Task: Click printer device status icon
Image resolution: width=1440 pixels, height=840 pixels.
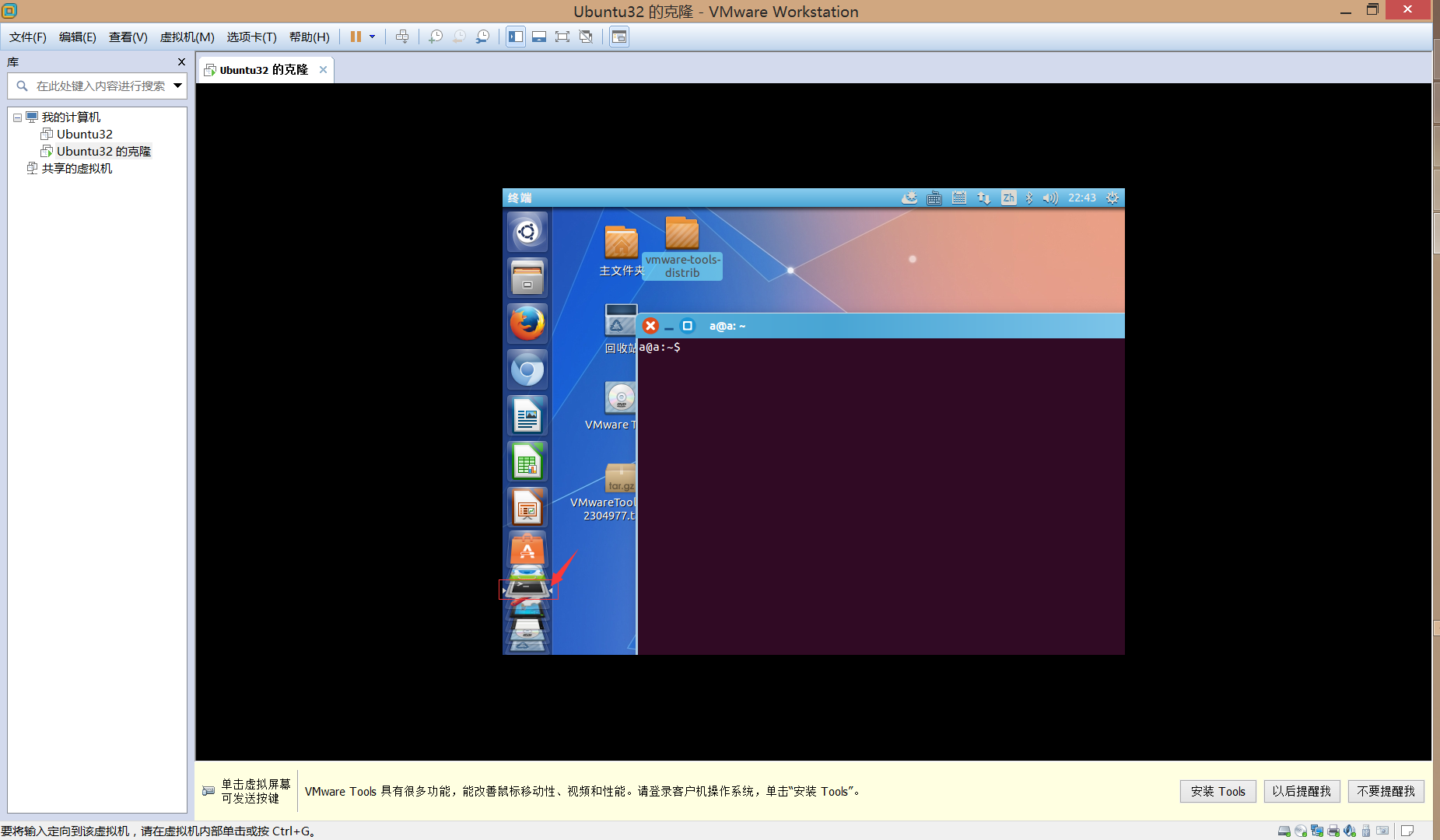Action: coord(1333,831)
